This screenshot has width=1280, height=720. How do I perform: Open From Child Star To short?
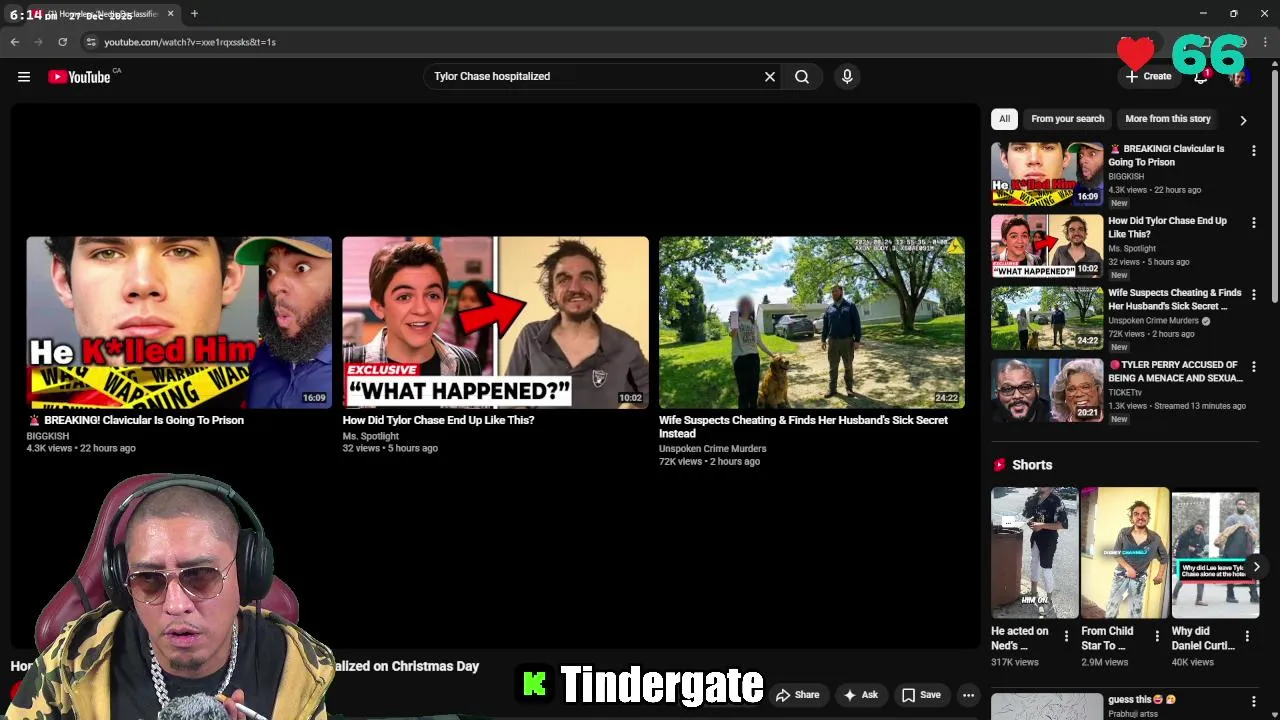[x=1124, y=553]
